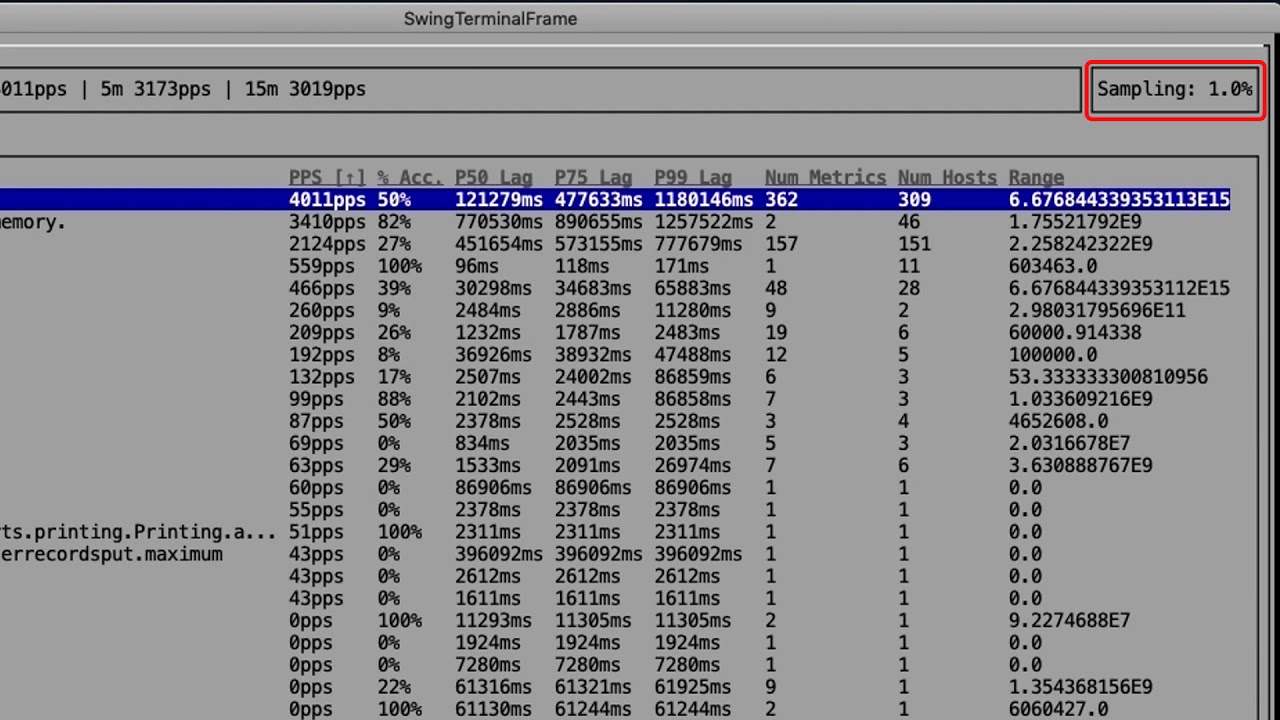The image size is (1280, 720).
Task: Click range value 2.0316678E7
Action: point(1070,443)
